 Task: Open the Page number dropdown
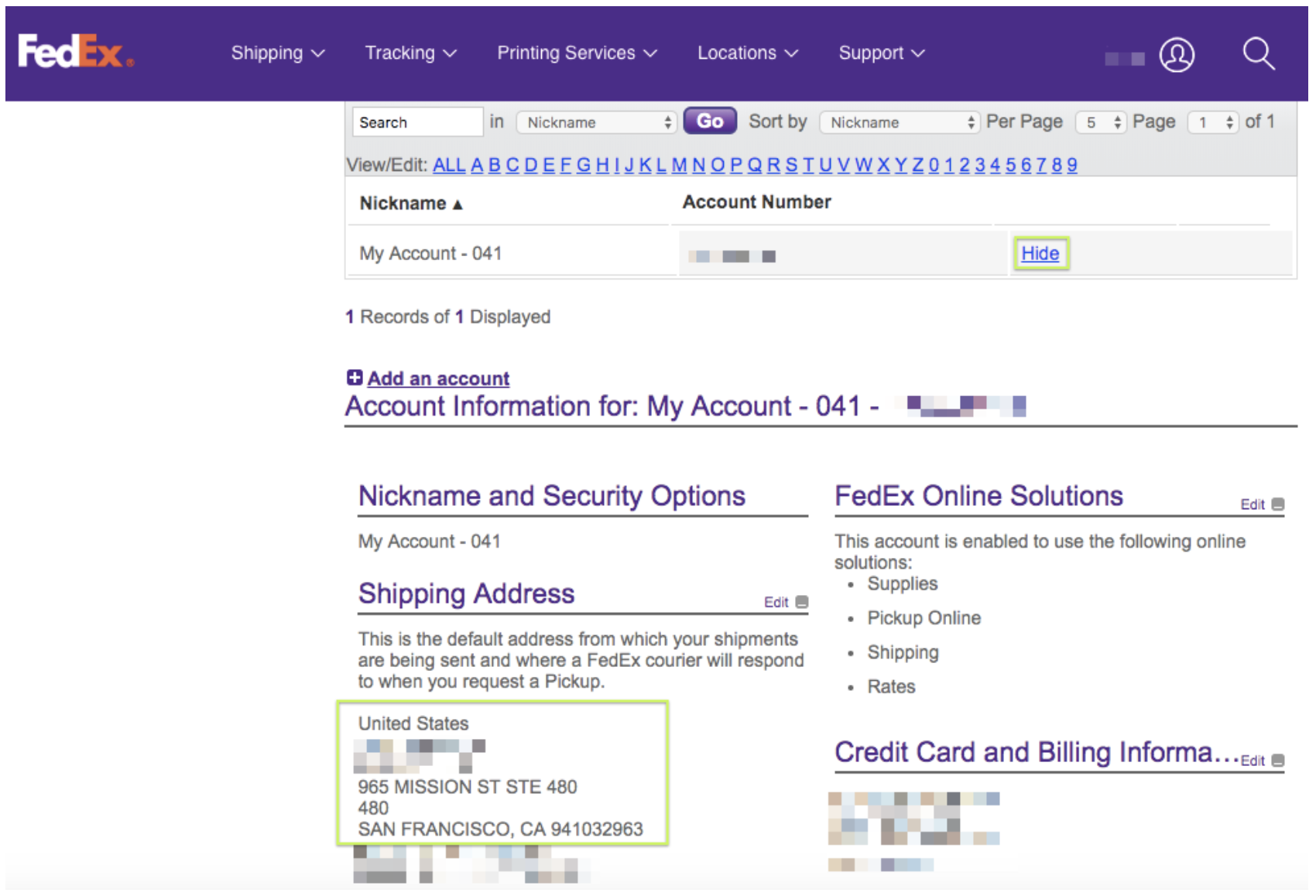tap(1214, 122)
